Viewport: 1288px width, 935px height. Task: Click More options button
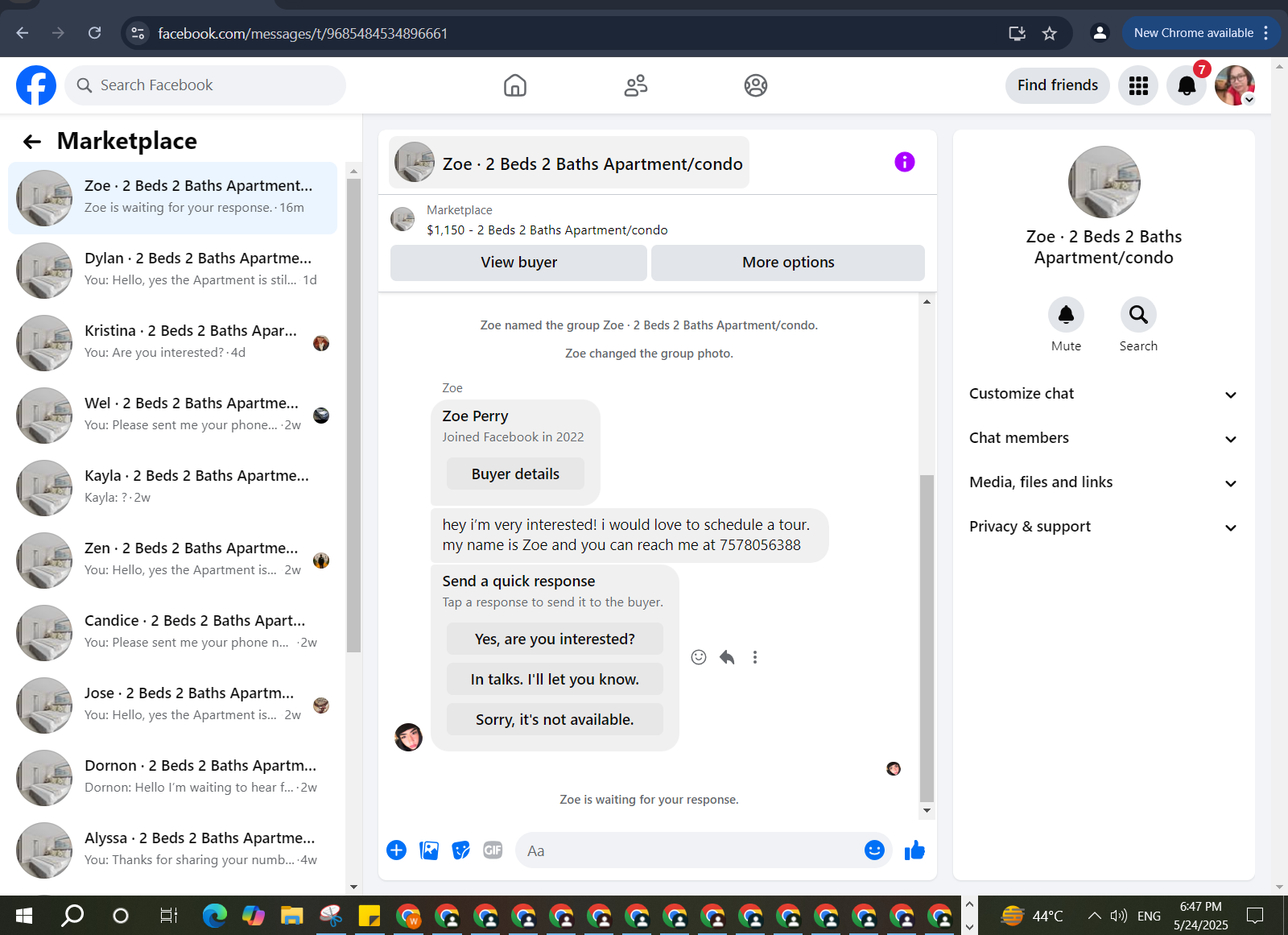[x=788, y=263]
